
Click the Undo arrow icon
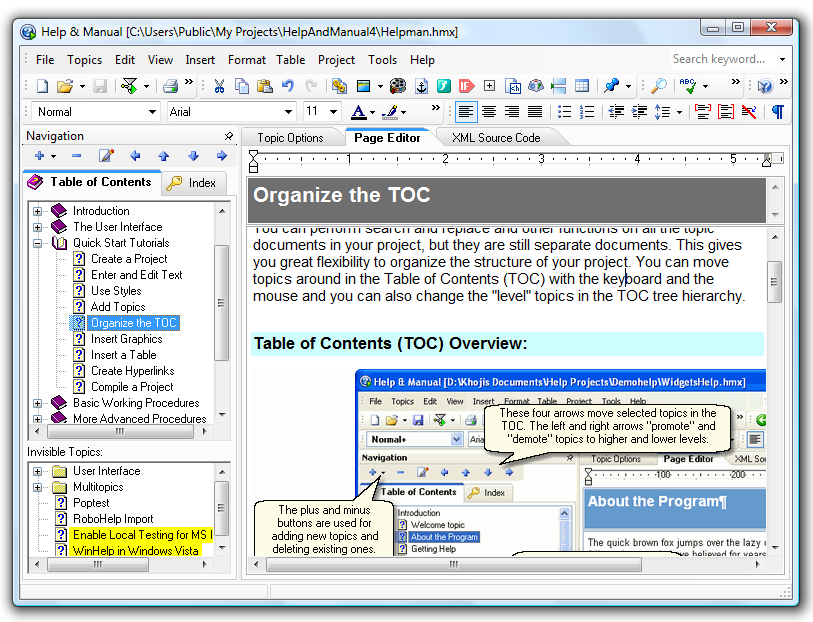(x=288, y=86)
